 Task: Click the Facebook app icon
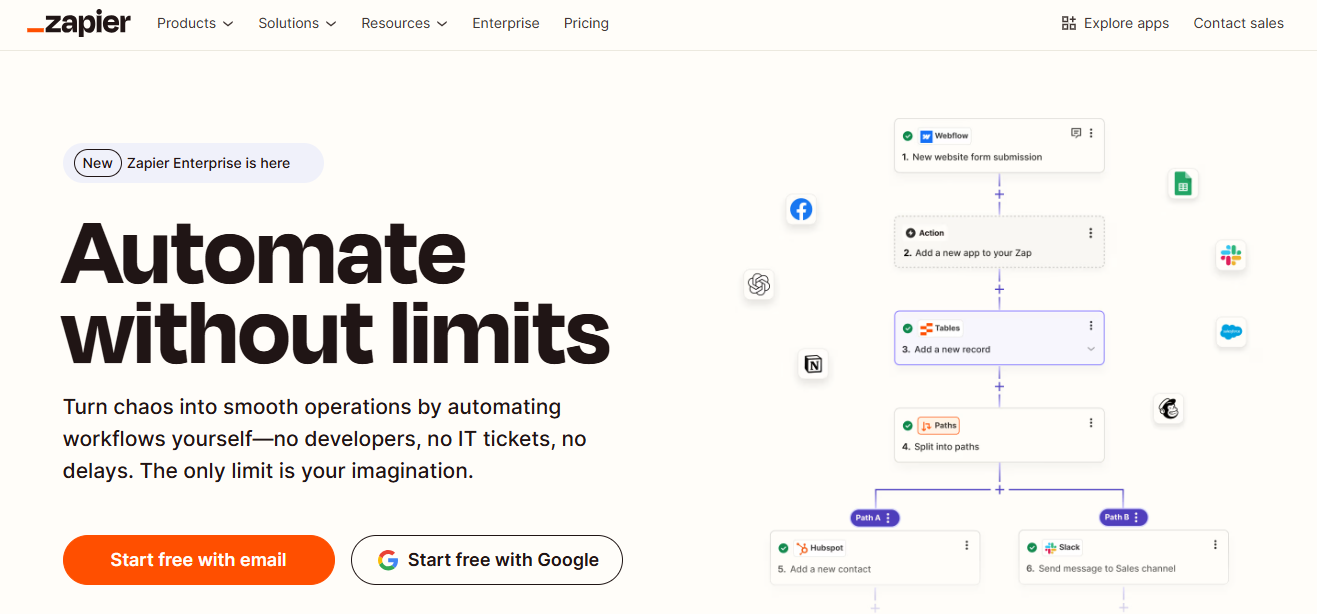801,209
